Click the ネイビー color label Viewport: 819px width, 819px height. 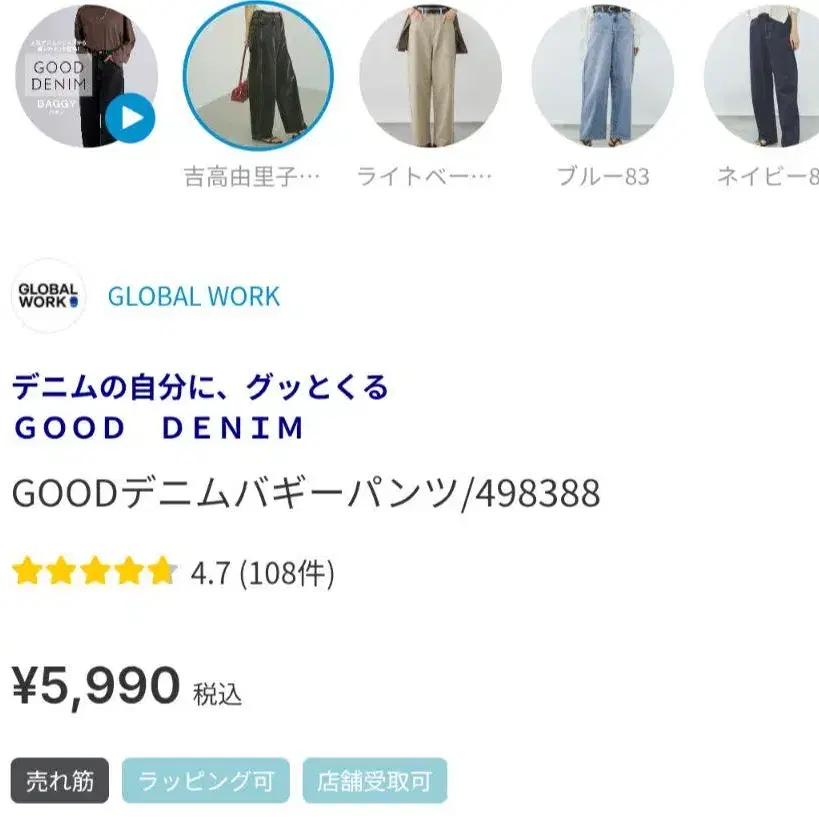[x=768, y=177]
